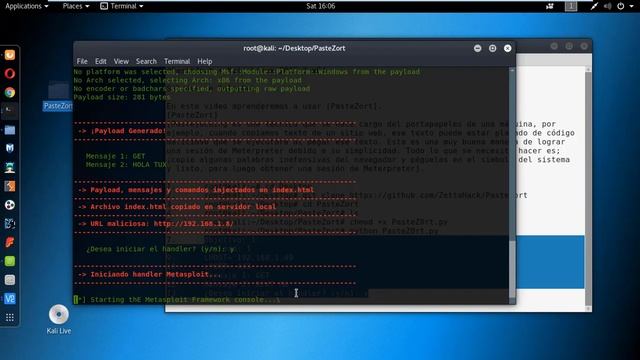640x360 pixels.
Task: Launch Burp Suite from the dock
Action: (x=10, y=186)
